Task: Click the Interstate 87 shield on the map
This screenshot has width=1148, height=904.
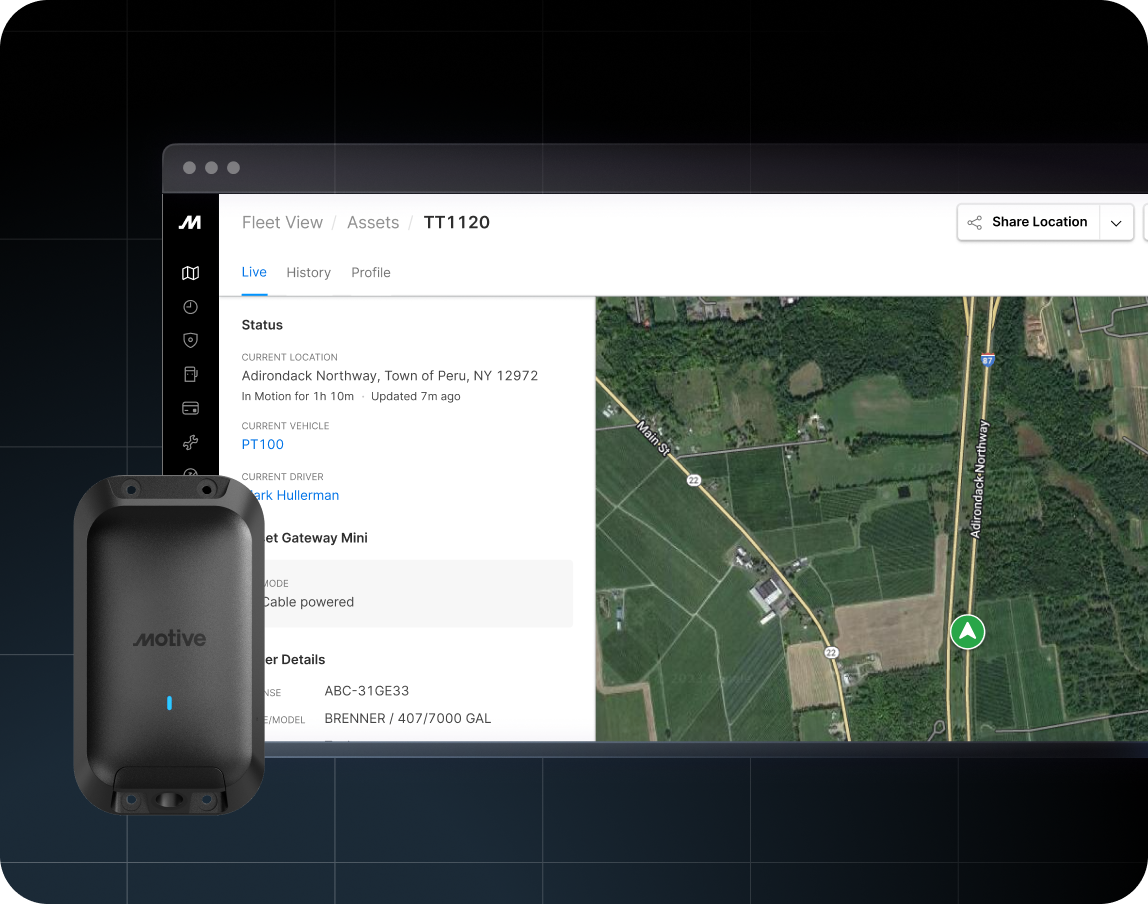Action: coord(986,360)
